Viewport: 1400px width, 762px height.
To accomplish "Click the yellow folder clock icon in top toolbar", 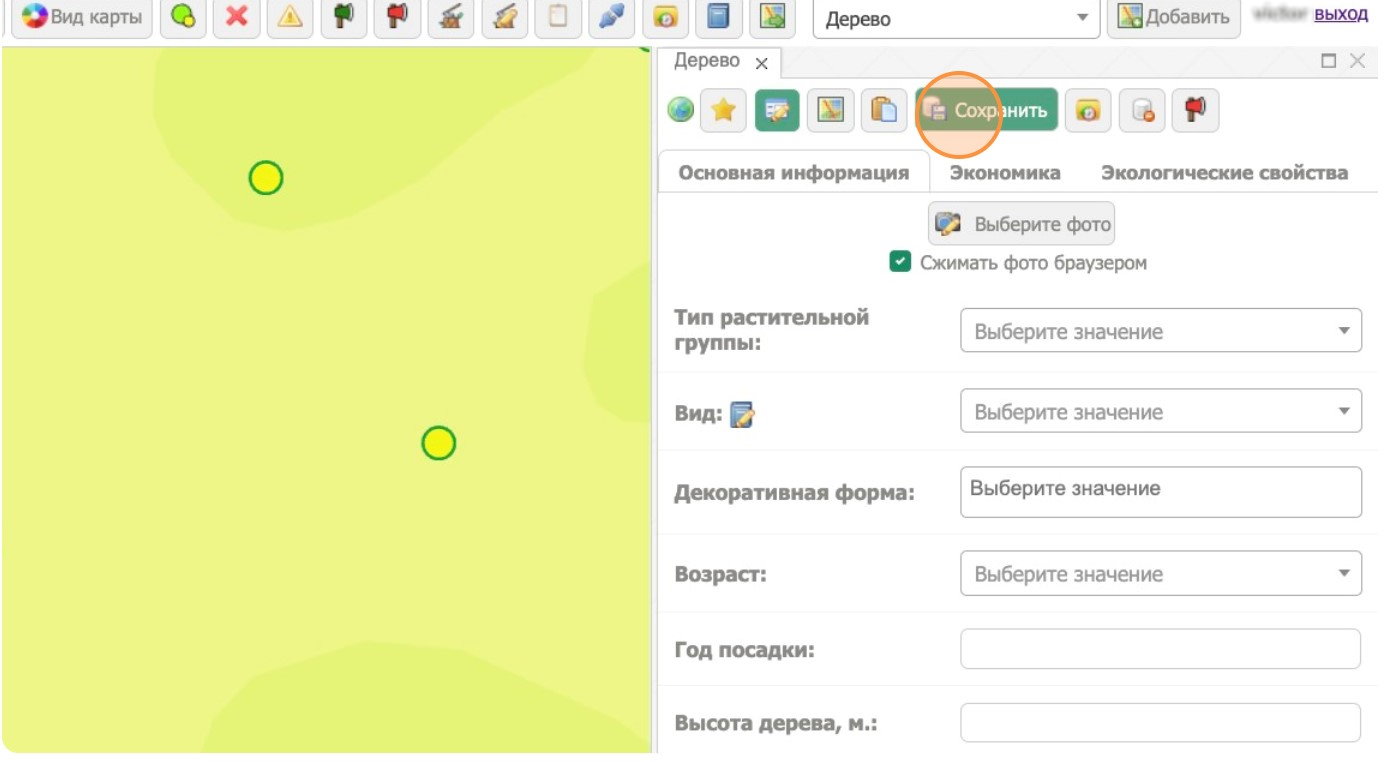I will coord(665,17).
